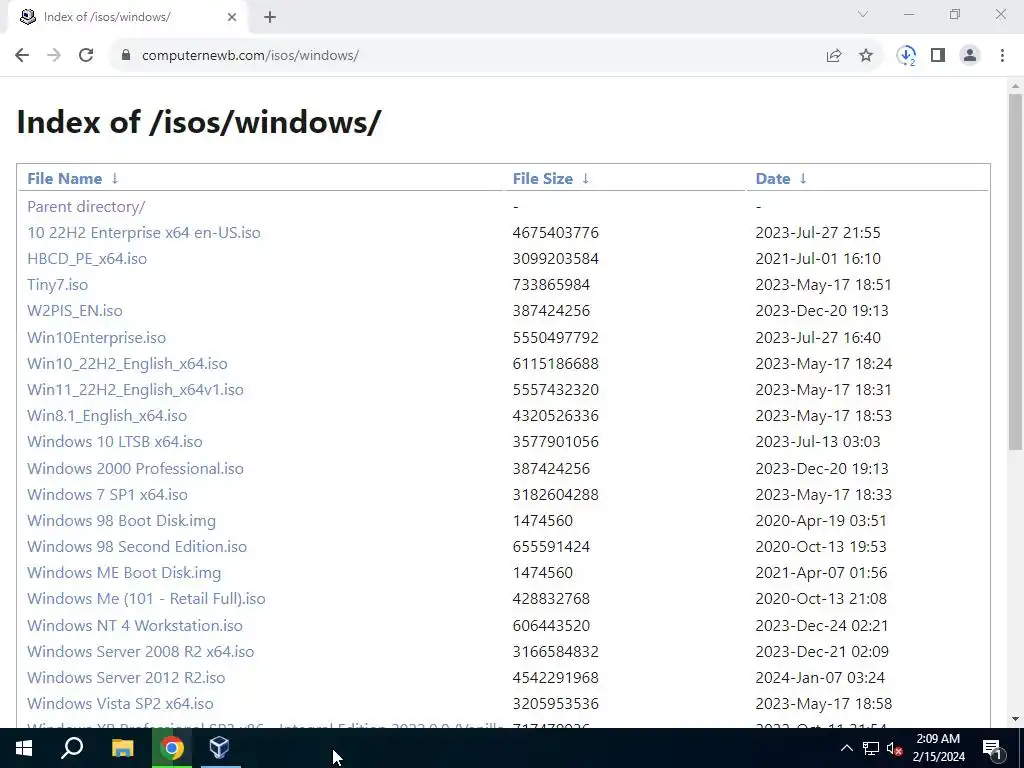Image resolution: width=1024 pixels, height=768 pixels.
Task: Download Windows 10 LTSB x64.iso
Action: click(115, 441)
